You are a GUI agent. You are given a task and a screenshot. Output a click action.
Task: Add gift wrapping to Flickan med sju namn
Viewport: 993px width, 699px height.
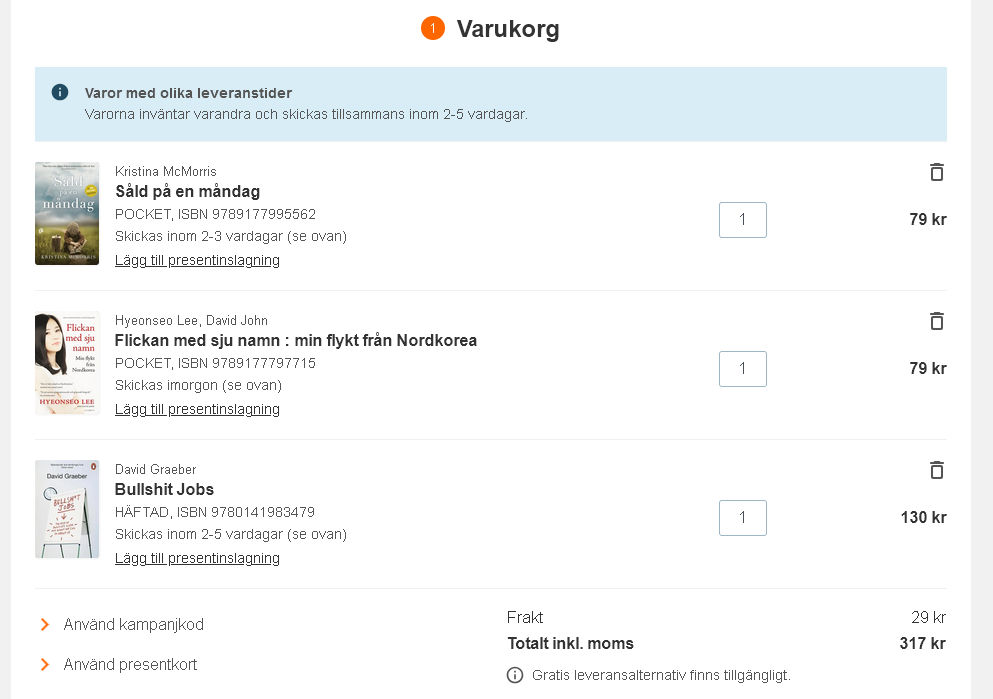pos(197,409)
